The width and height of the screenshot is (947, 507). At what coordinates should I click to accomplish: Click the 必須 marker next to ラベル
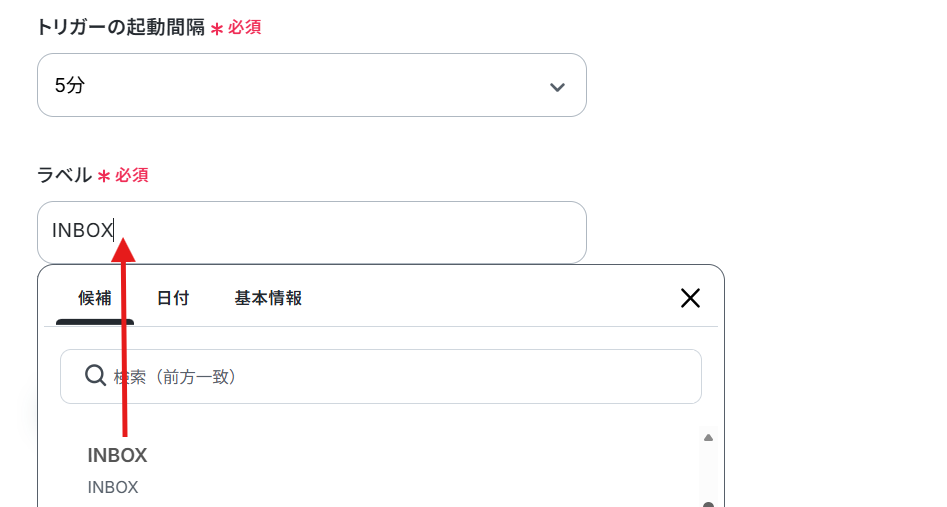click(132, 175)
